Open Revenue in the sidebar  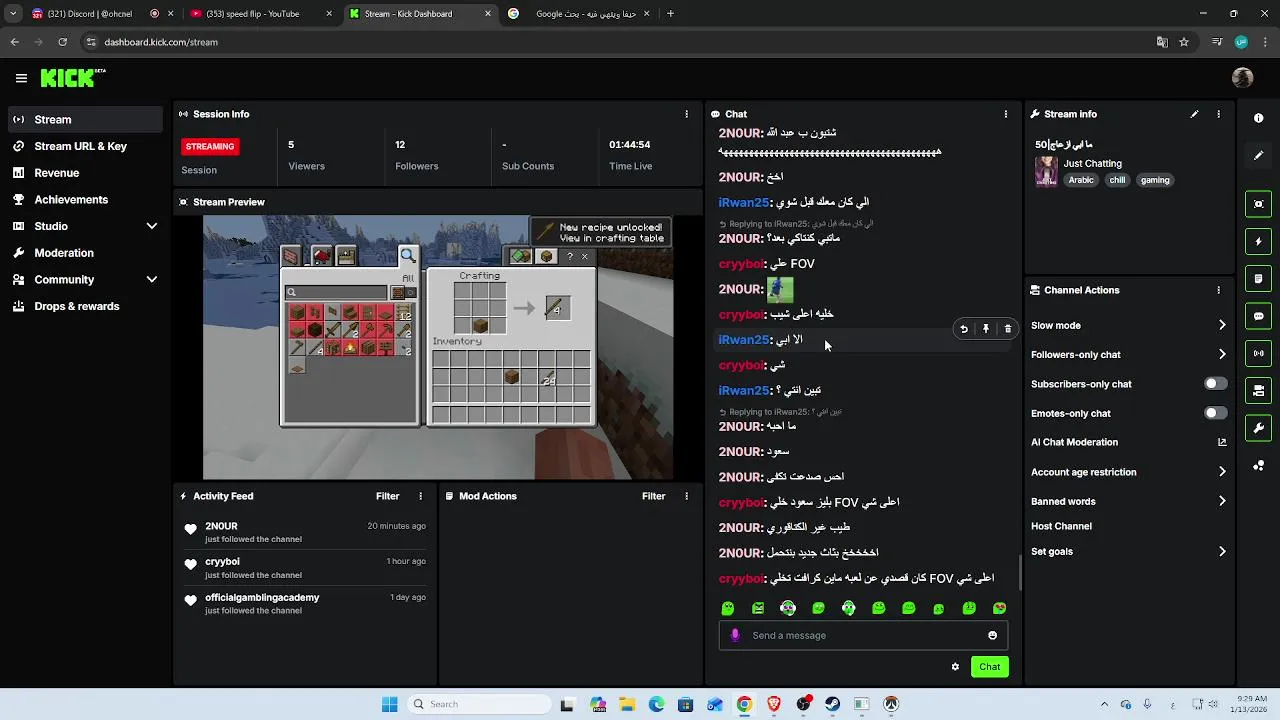coord(85,173)
